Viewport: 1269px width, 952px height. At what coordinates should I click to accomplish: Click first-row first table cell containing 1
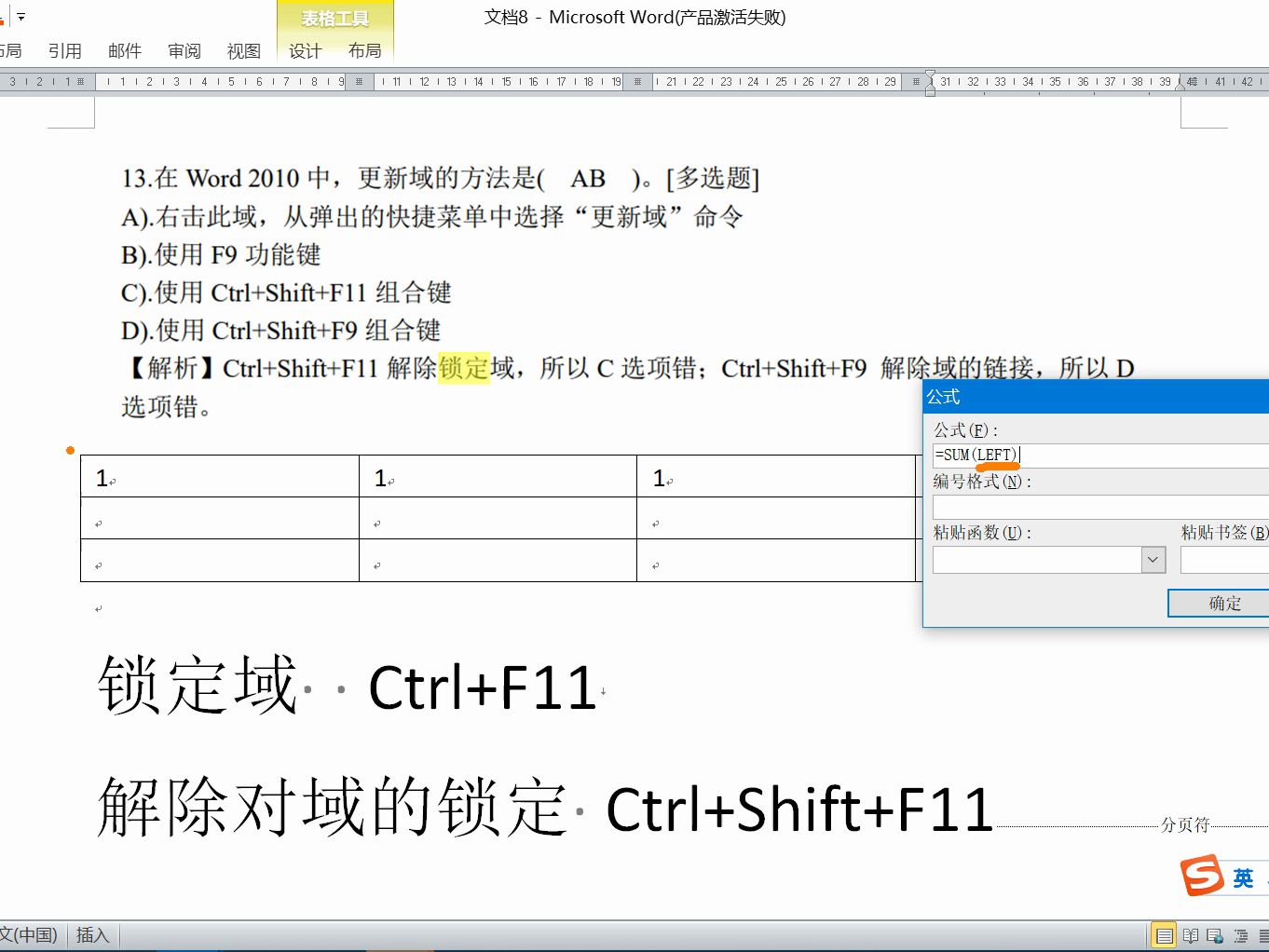[x=220, y=476]
